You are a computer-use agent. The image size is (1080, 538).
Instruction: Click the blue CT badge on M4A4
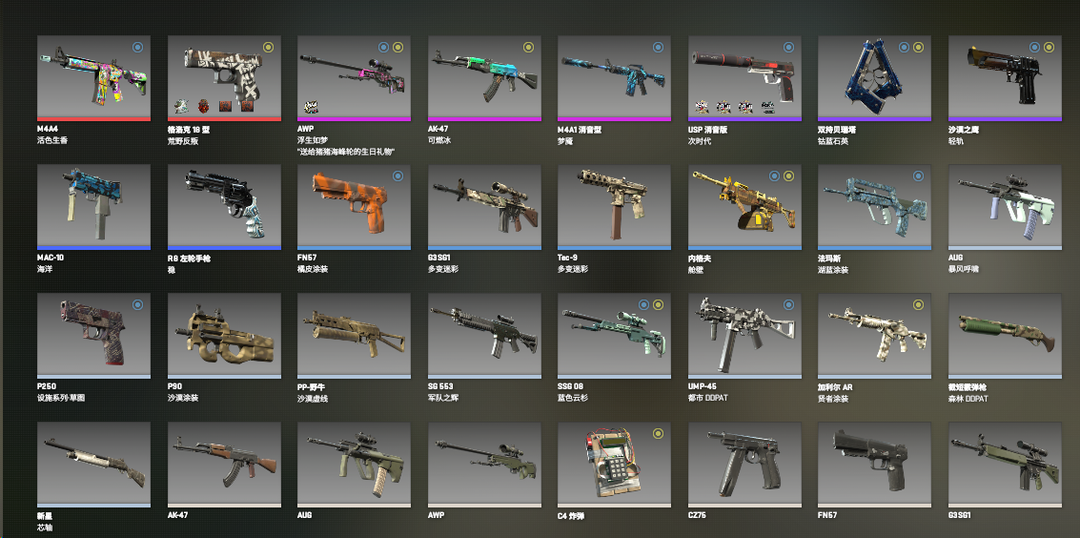pos(138,48)
